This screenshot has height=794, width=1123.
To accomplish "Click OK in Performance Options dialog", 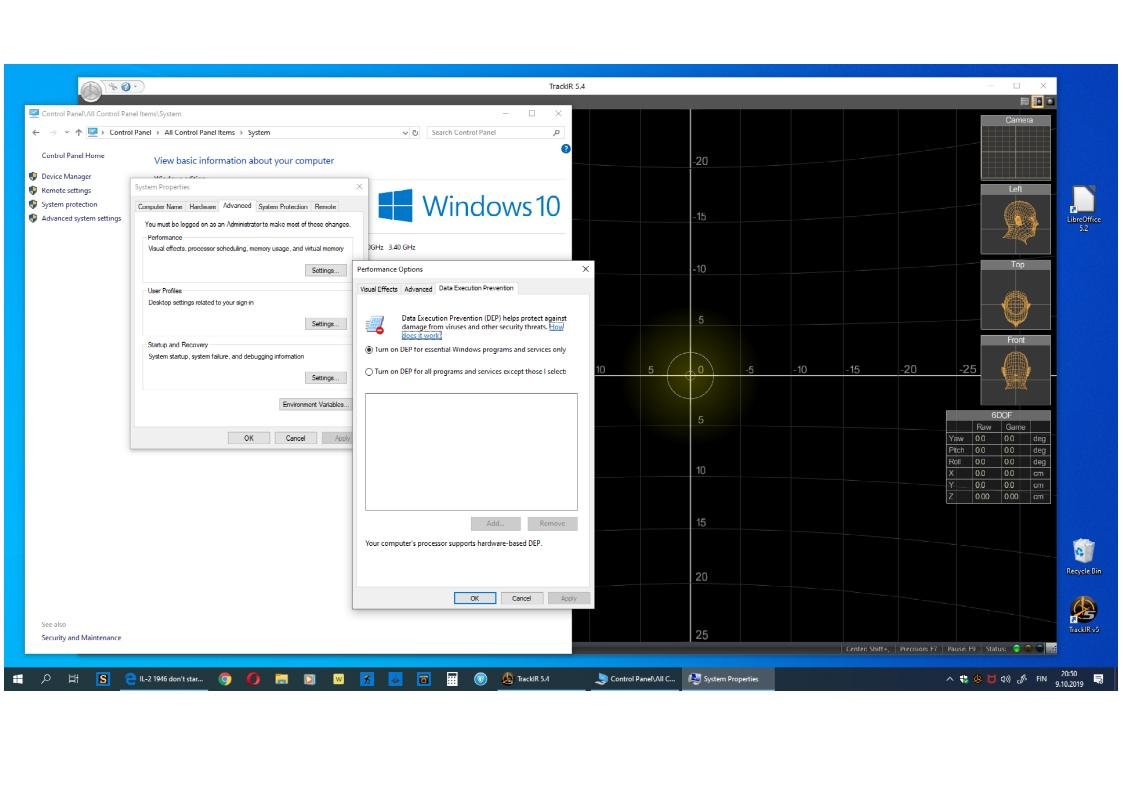I will tap(474, 599).
